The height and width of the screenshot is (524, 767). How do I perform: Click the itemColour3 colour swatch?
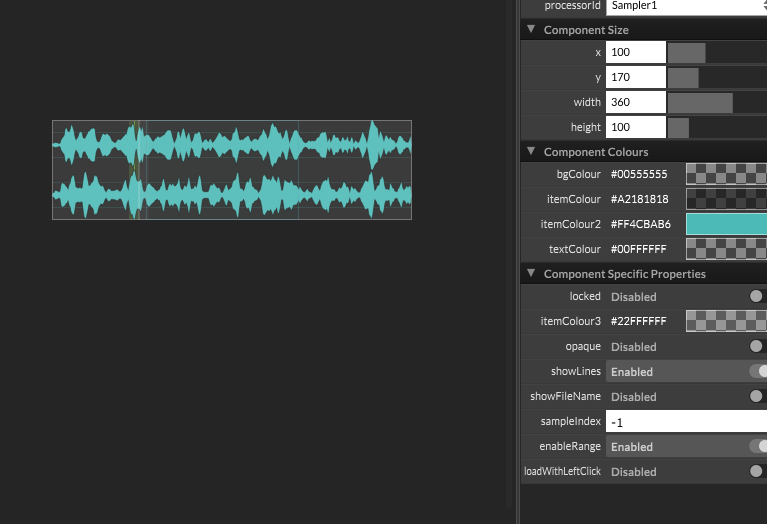725,321
